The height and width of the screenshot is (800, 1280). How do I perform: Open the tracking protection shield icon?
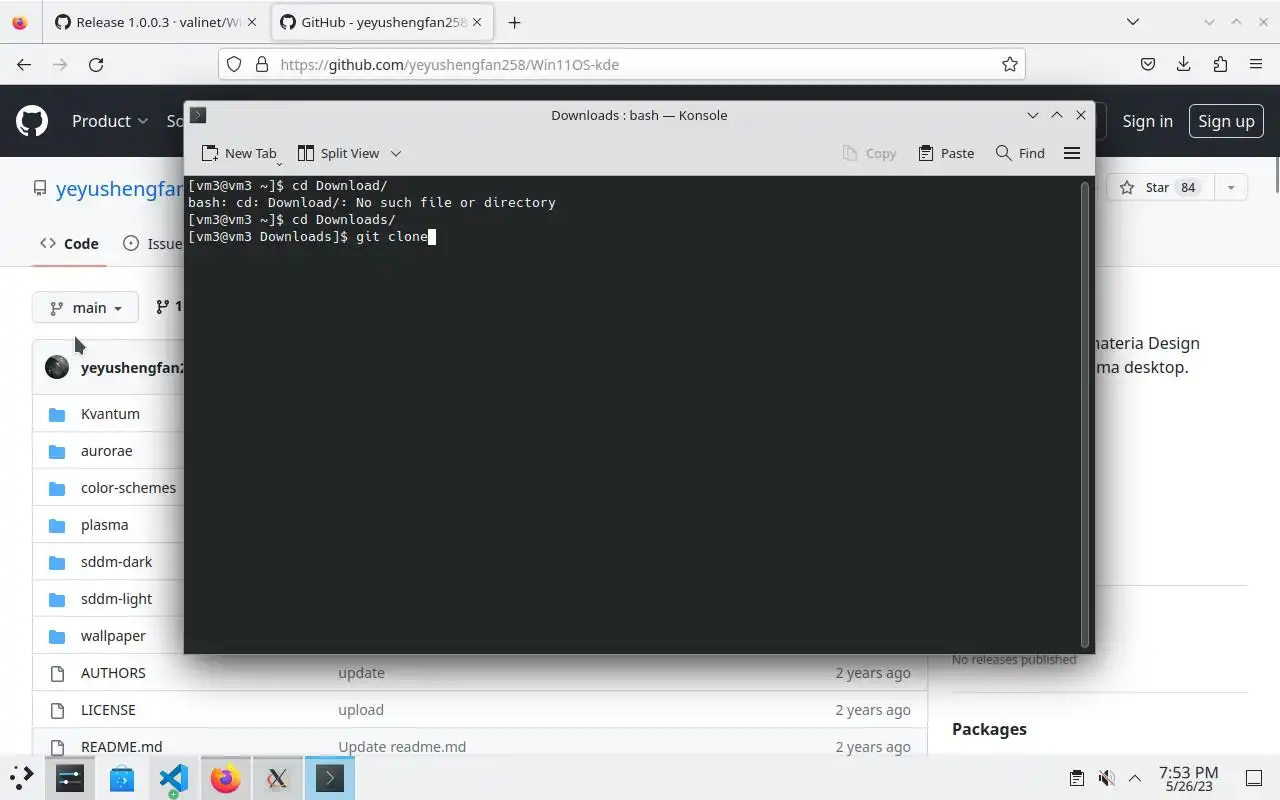[x=234, y=64]
